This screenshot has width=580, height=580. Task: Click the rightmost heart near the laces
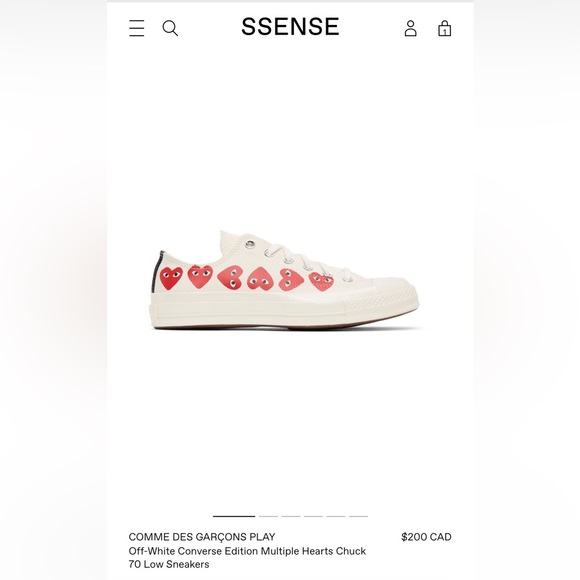tap(321, 281)
